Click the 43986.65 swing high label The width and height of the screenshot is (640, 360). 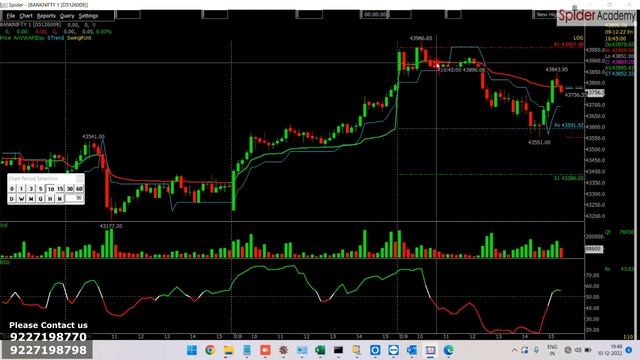click(x=420, y=38)
